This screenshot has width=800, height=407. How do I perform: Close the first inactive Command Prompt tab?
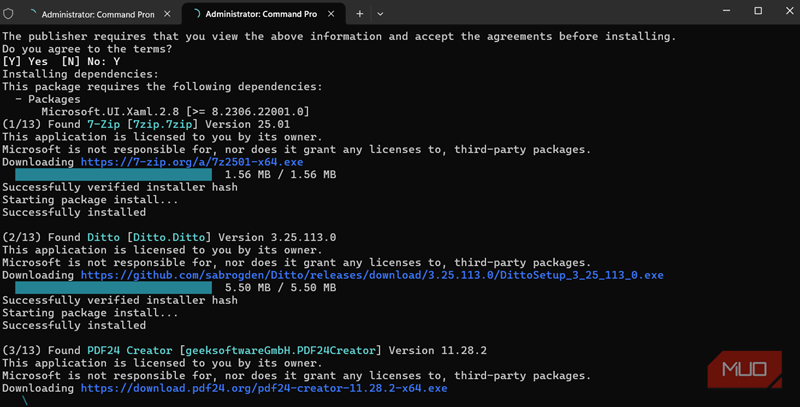pyautogui.click(x=170, y=14)
